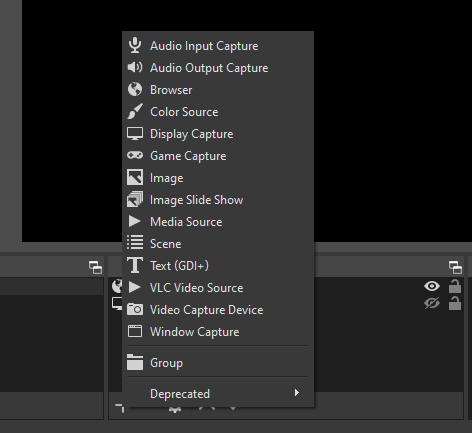Image resolution: width=472 pixels, height=433 pixels.
Task: Select Window Capture from the menu
Action: click(218, 332)
